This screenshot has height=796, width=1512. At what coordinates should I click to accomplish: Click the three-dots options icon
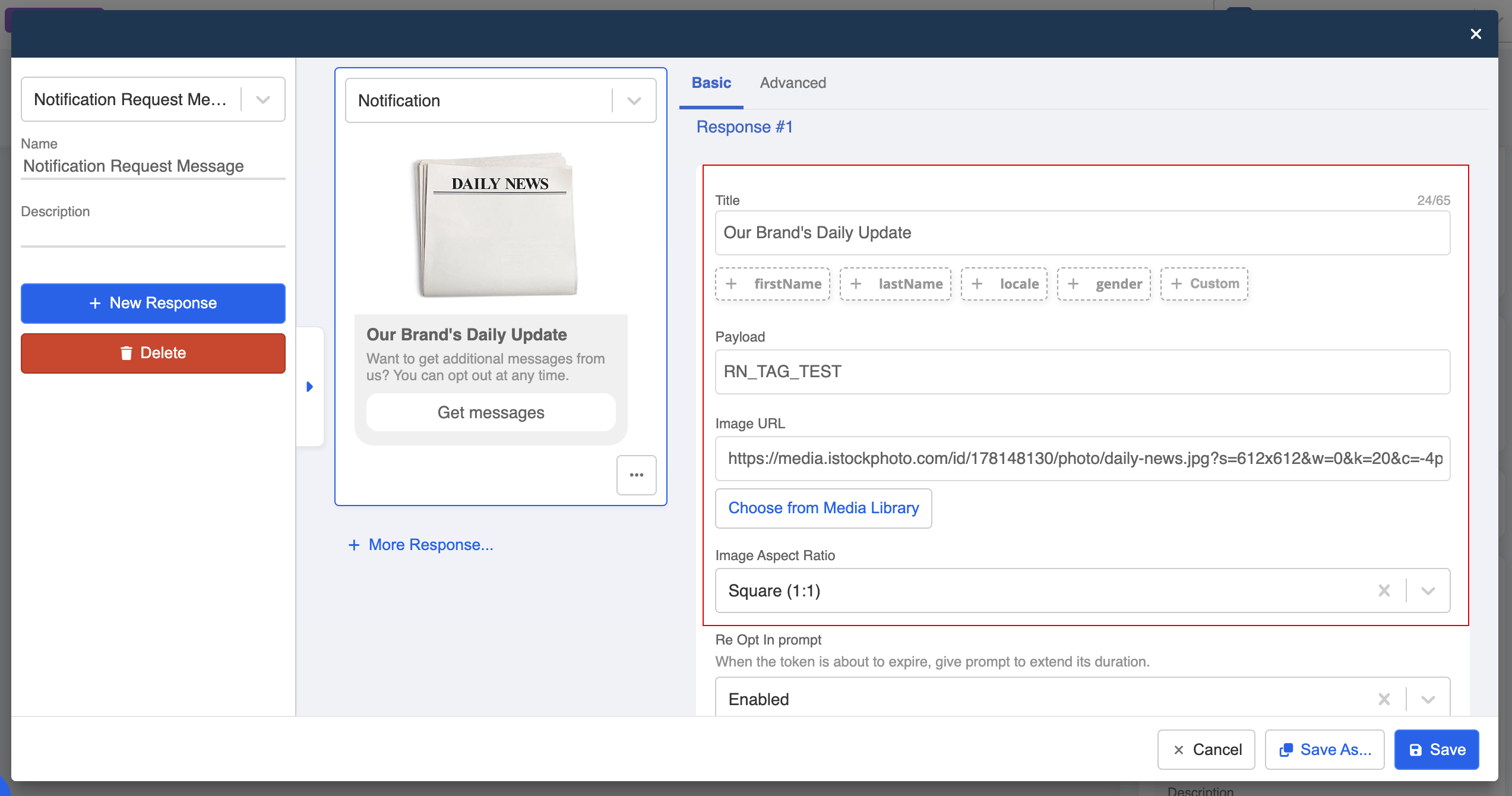636,475
